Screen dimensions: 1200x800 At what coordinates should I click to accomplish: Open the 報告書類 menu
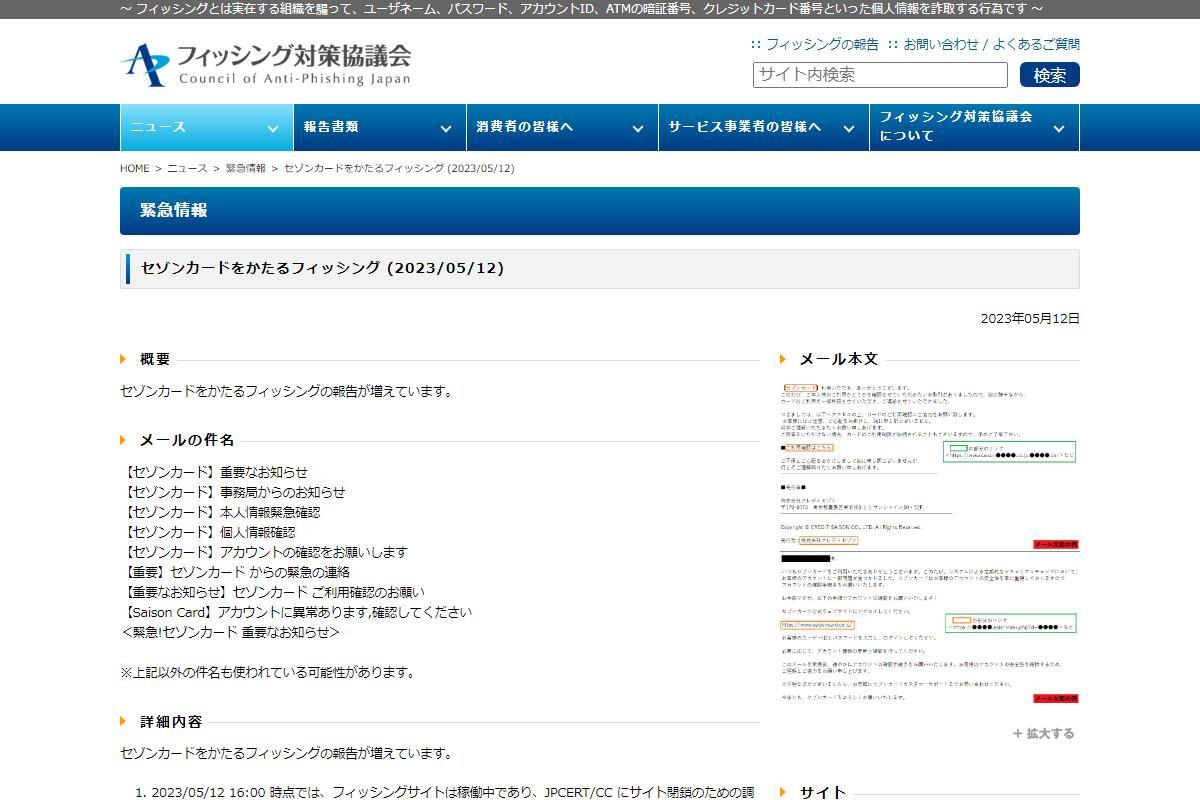coord(379,127)
